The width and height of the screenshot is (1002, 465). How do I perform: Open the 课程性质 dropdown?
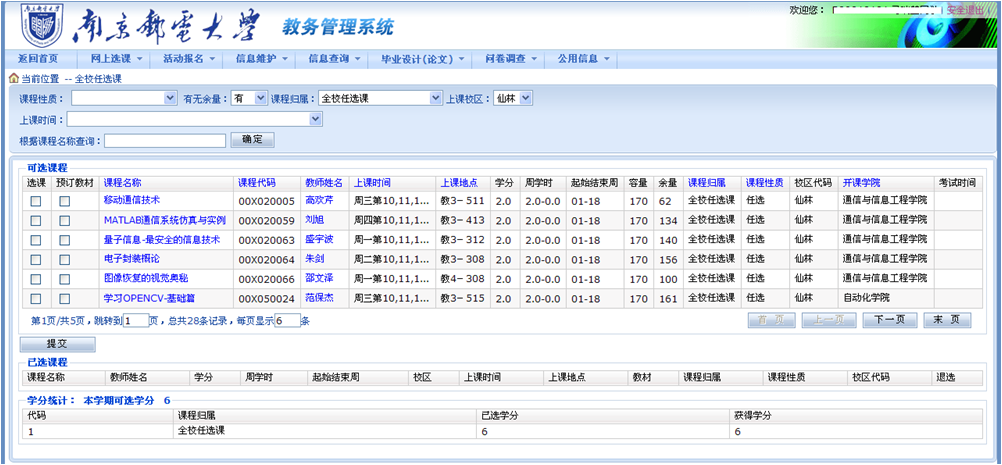point(124,99)
